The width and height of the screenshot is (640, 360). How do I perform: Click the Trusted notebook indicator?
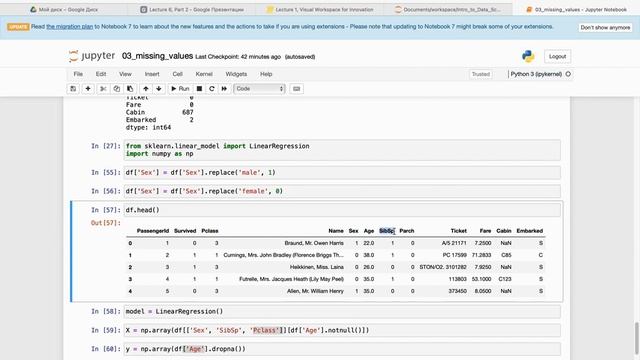[x=480, y=74]
